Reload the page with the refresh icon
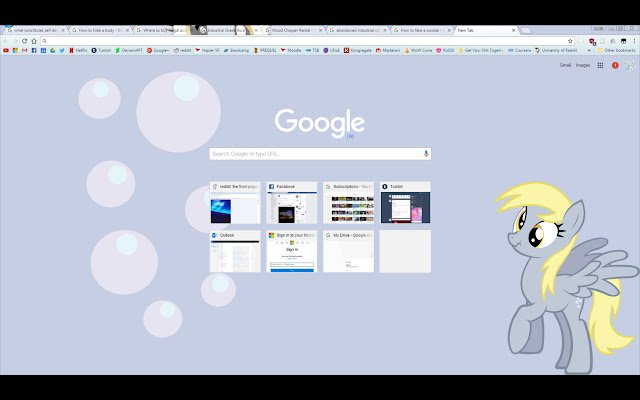Screen dimensions: 640x400 [24, 41]
